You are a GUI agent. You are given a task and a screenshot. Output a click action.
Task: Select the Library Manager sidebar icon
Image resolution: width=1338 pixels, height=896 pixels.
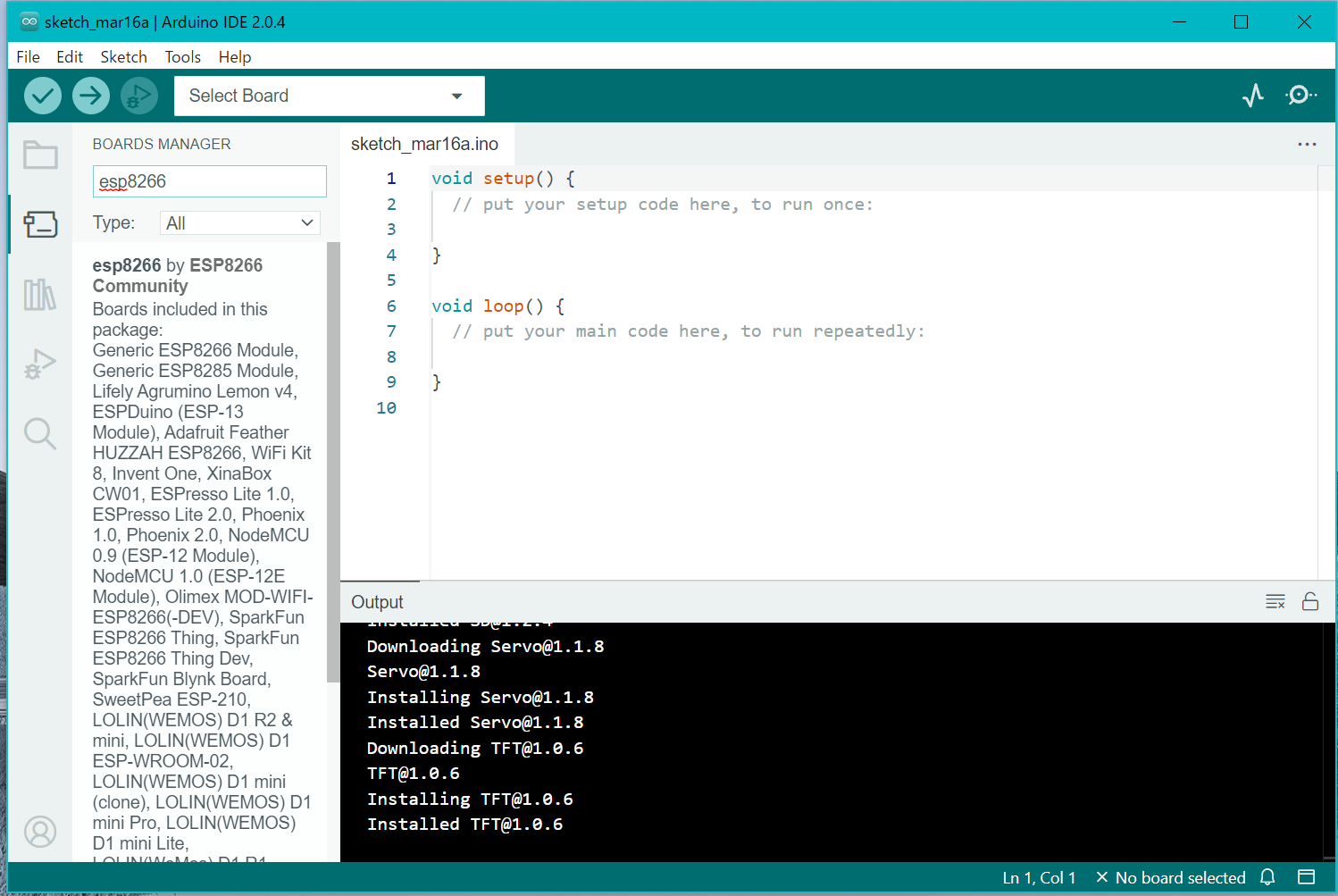[39, 294]
